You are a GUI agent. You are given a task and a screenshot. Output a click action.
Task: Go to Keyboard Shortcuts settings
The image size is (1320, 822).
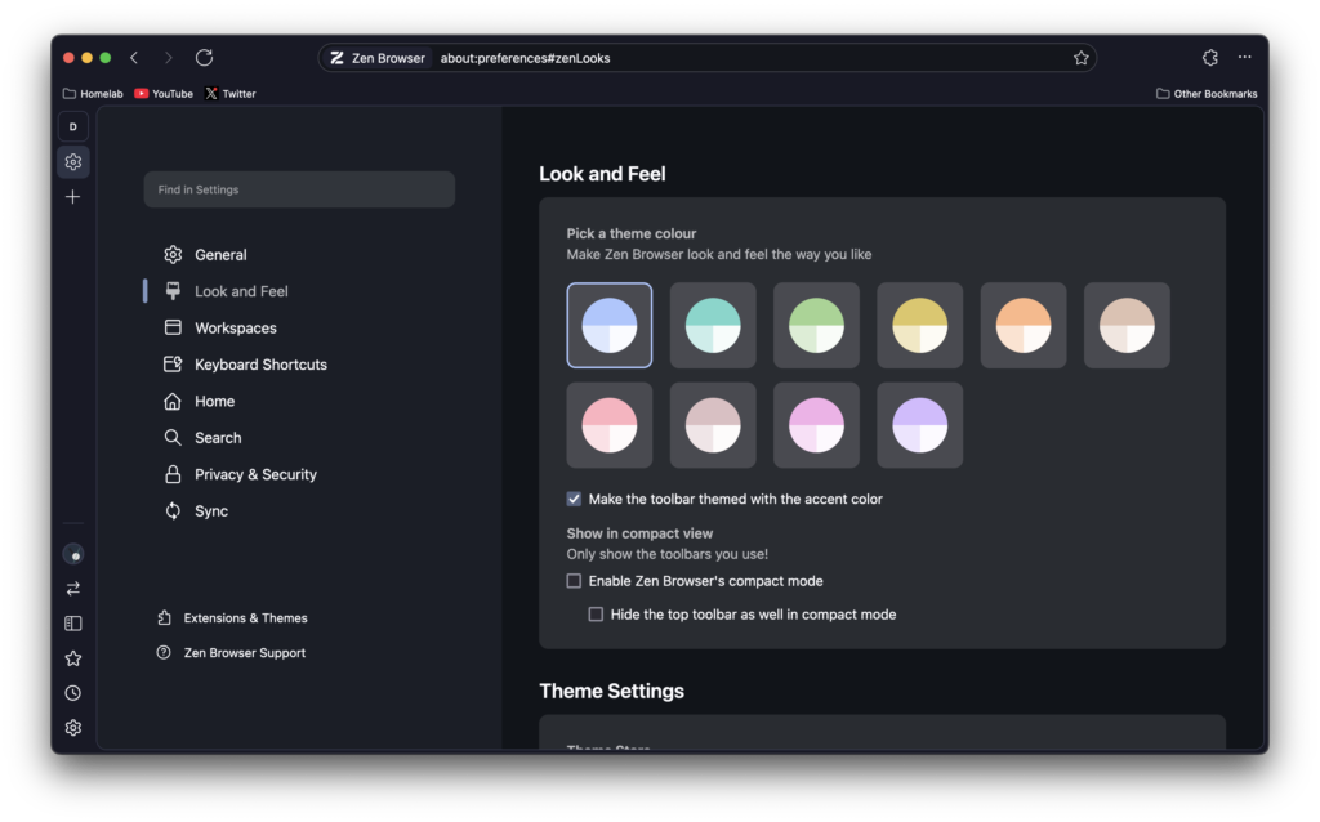[260, 365]
